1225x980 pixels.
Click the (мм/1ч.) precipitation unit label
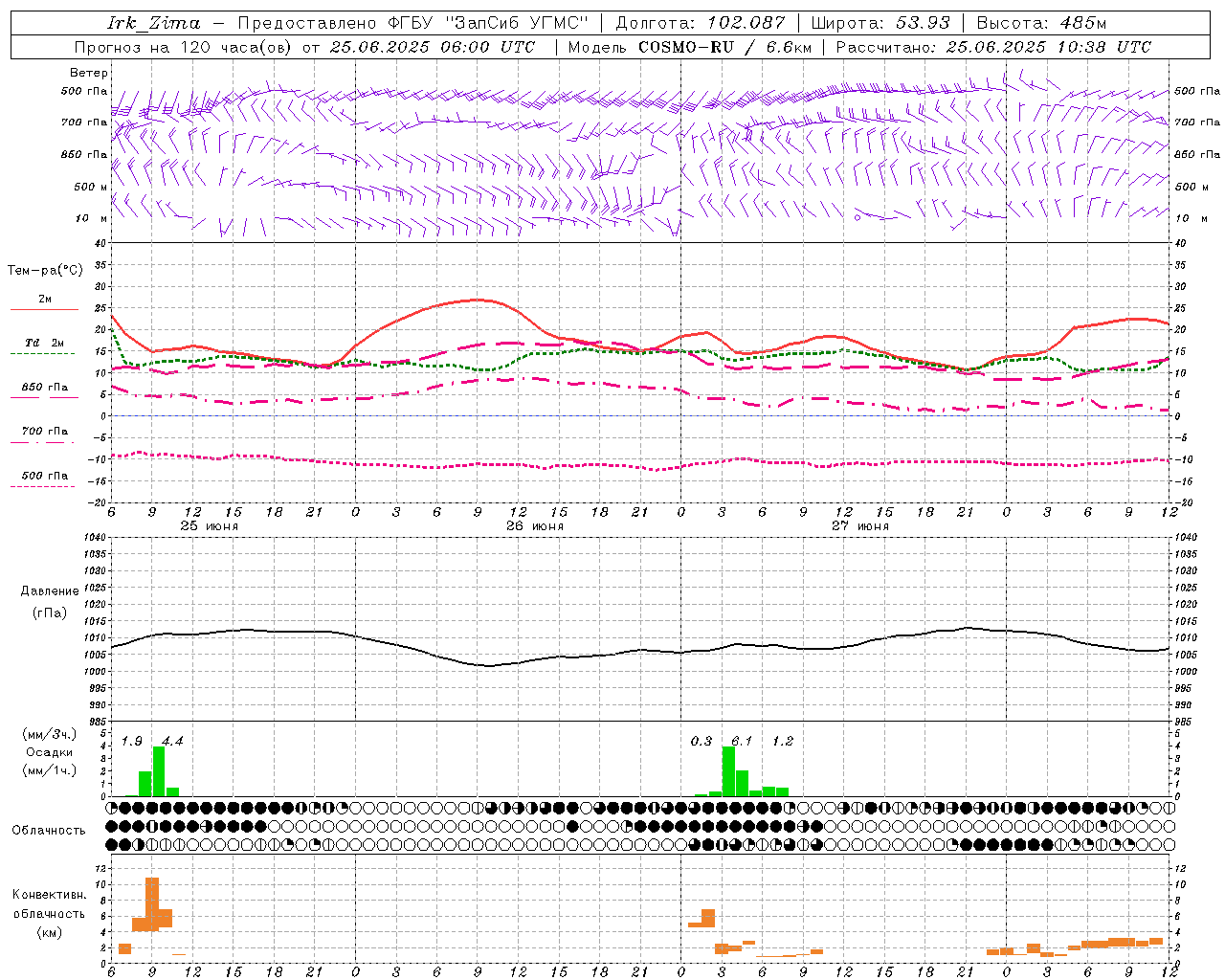click(x=50, y=770)
